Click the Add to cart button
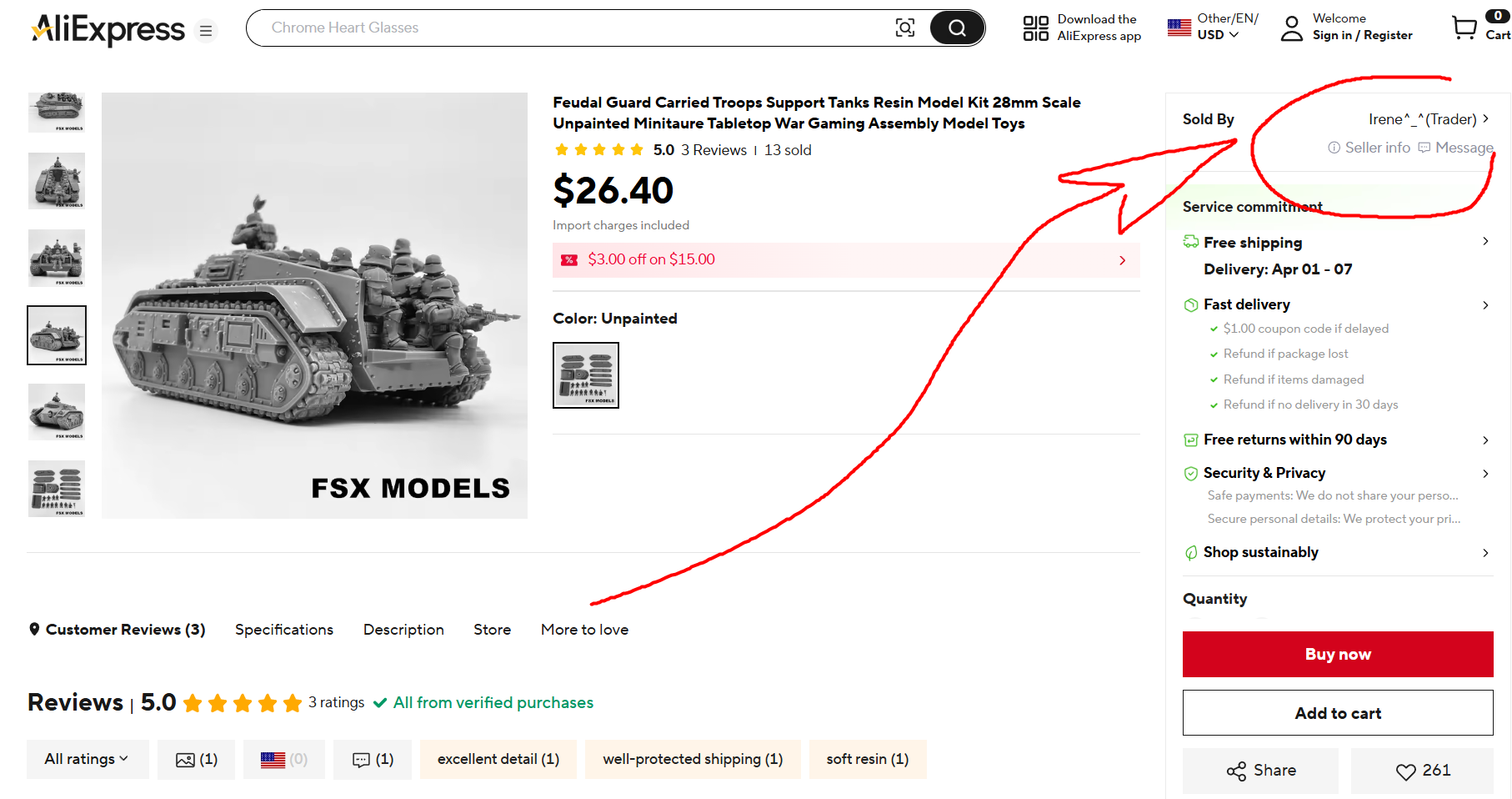Viewport: 1512px width, 799px height. (1337, 713)
